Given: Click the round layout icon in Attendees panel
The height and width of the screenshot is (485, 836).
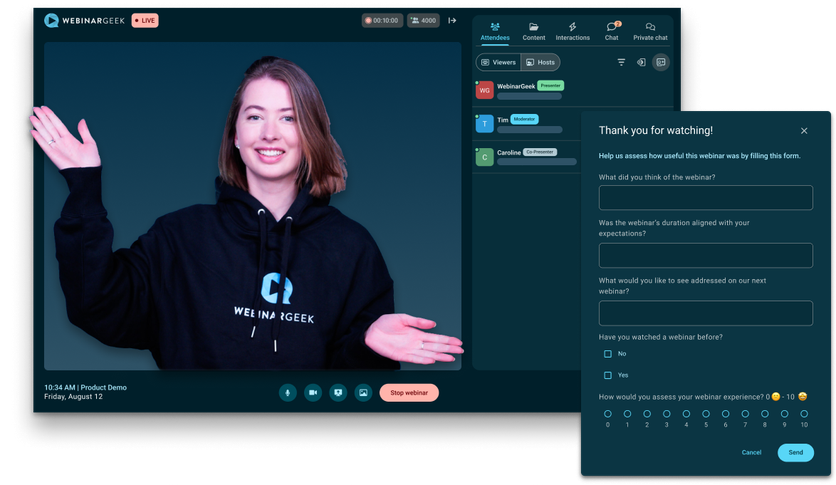Looking at the screenshot, I should tap(661, 62).
